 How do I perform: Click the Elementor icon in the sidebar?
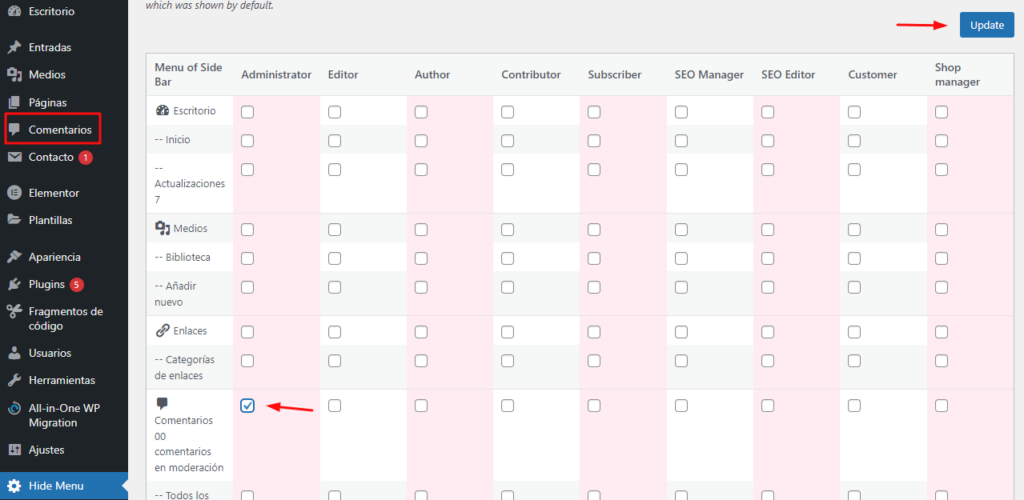click(14, 193)
